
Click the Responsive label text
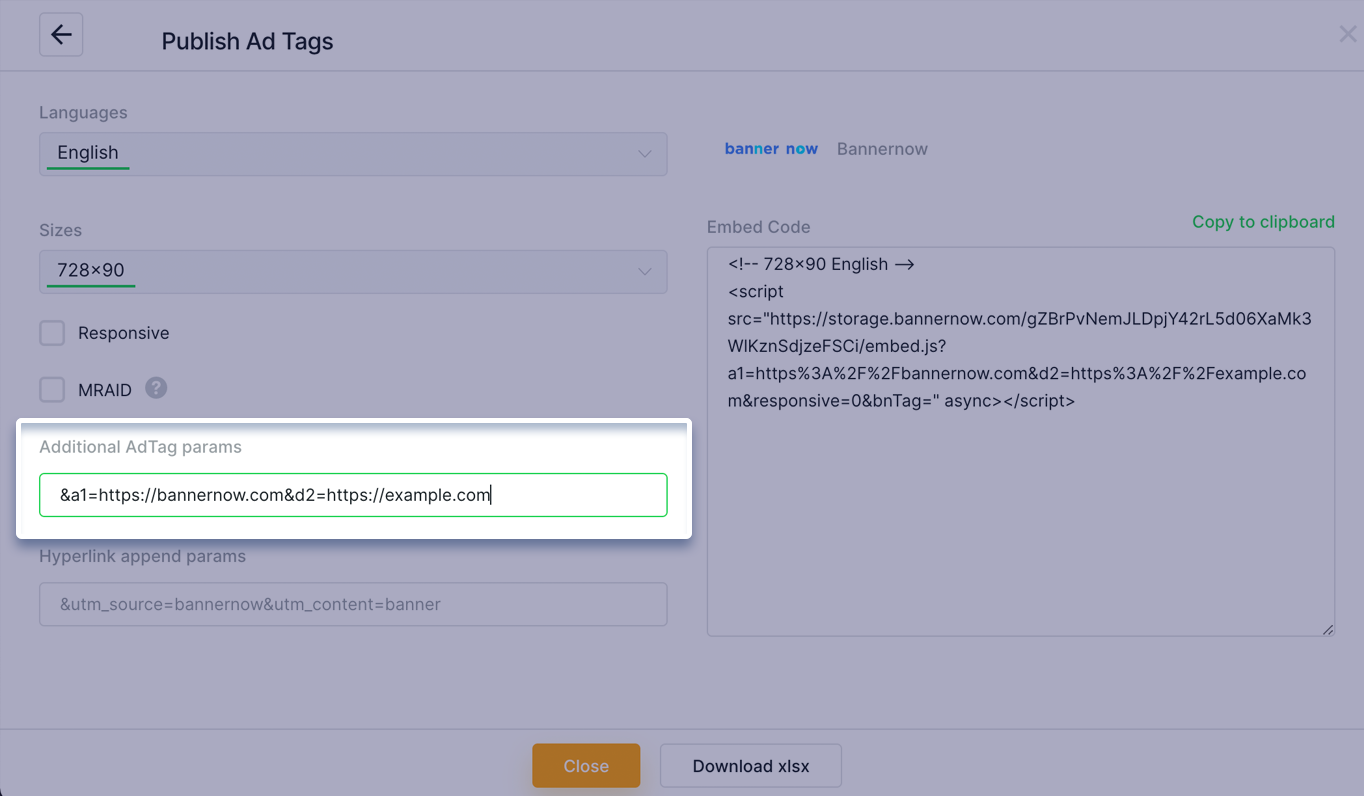click(124, 333)
